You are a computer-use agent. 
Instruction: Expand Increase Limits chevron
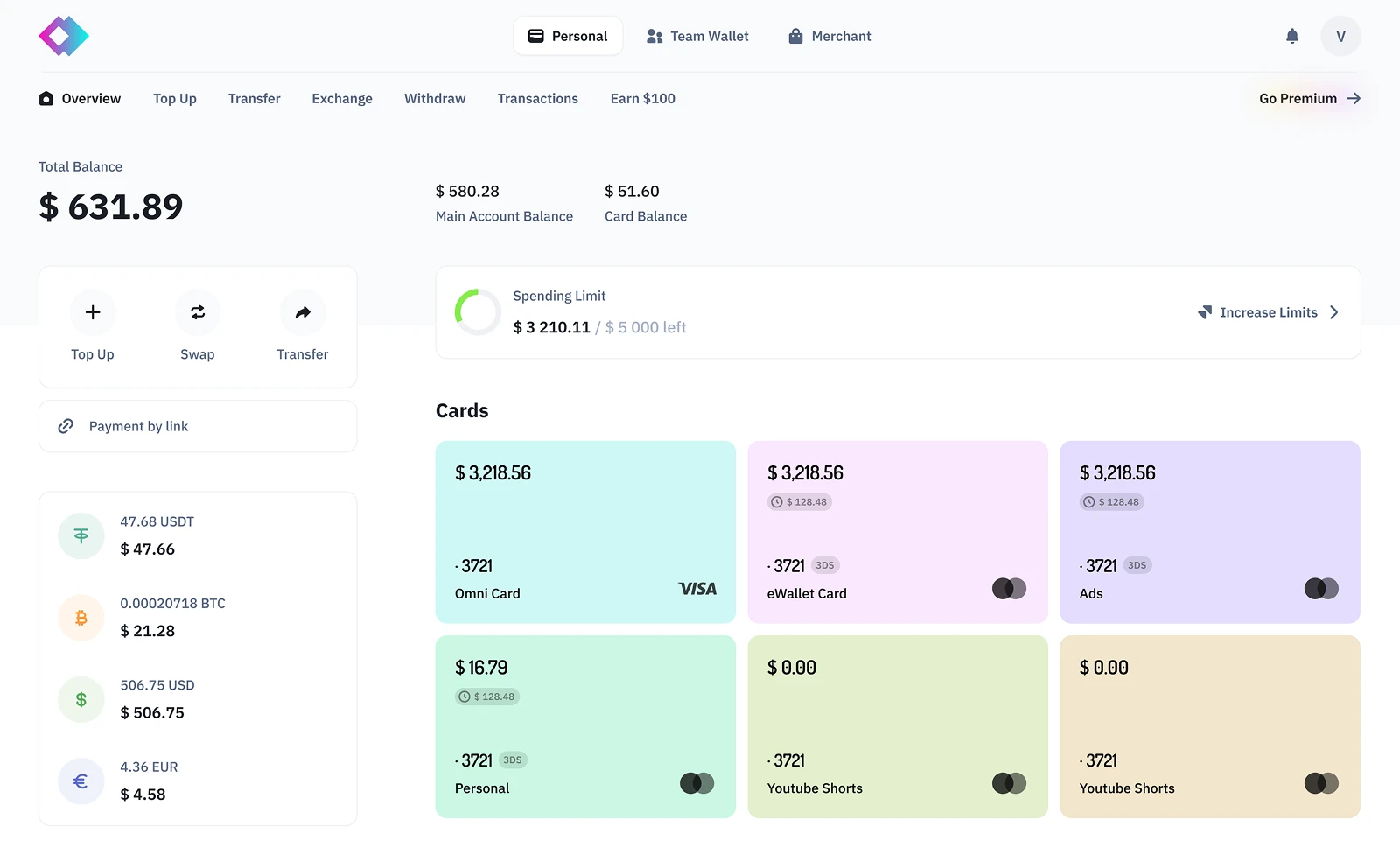click(x=1333, y=312)
